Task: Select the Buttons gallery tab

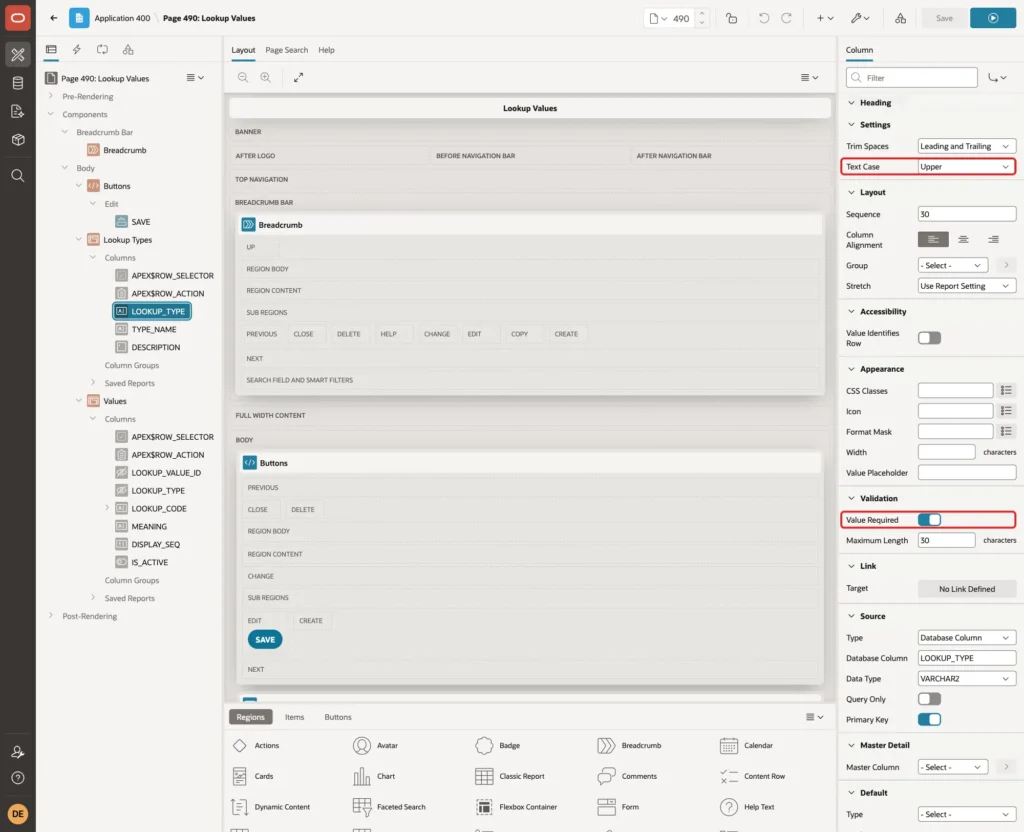Action: 338,717
